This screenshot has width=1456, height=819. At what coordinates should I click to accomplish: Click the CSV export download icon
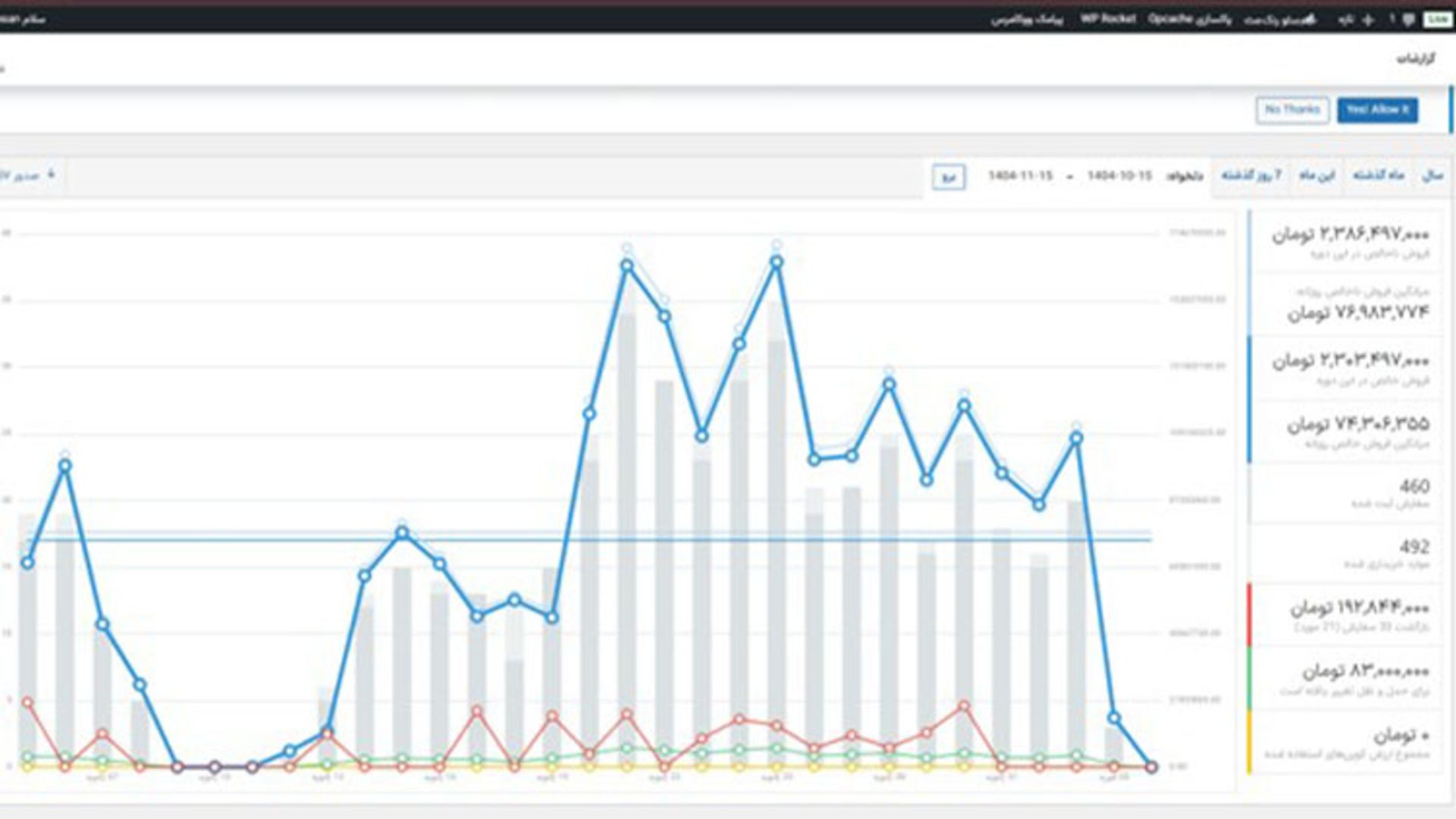[51, 175]
